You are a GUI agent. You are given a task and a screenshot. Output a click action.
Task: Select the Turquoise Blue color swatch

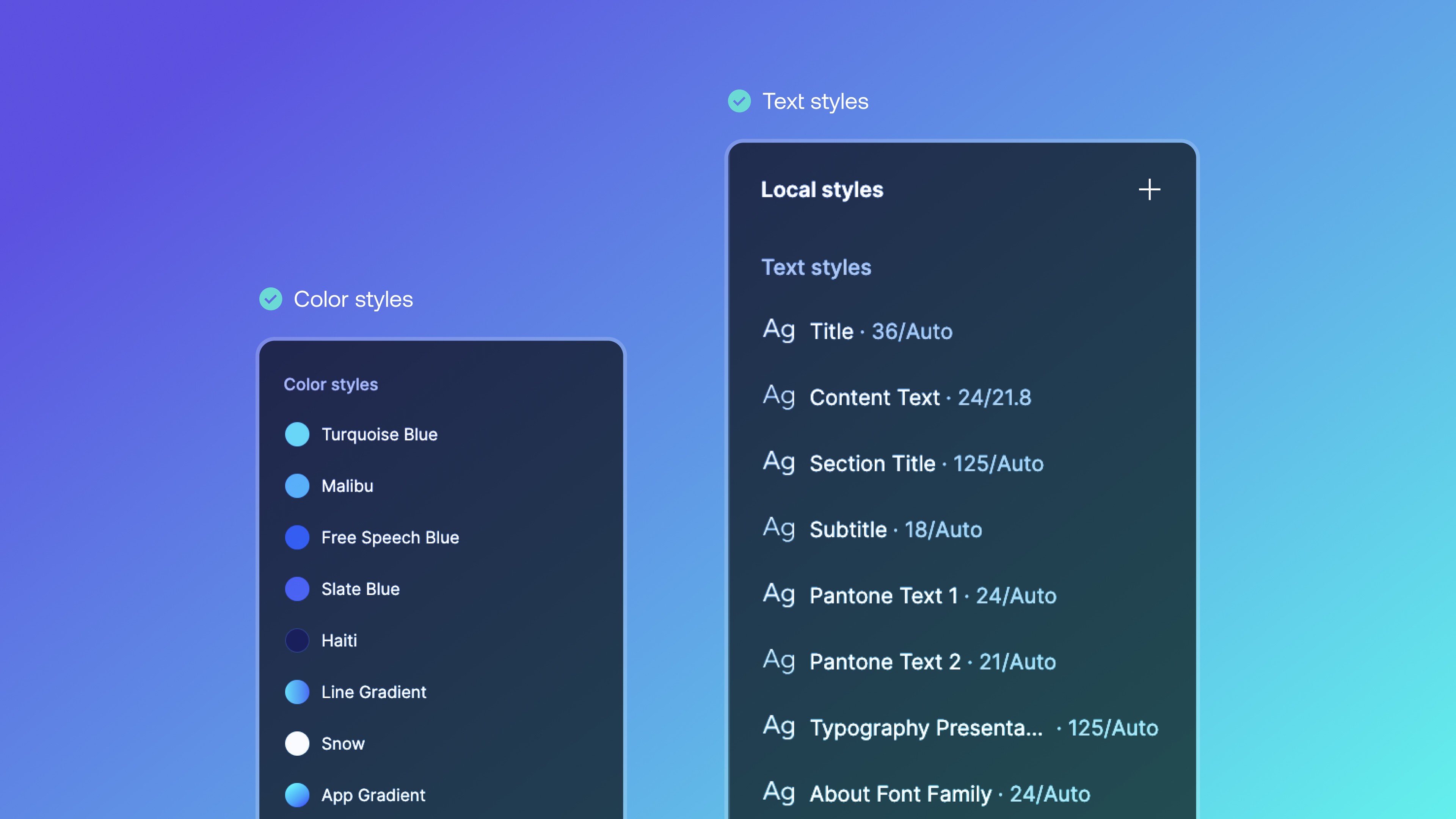point(297,434)
